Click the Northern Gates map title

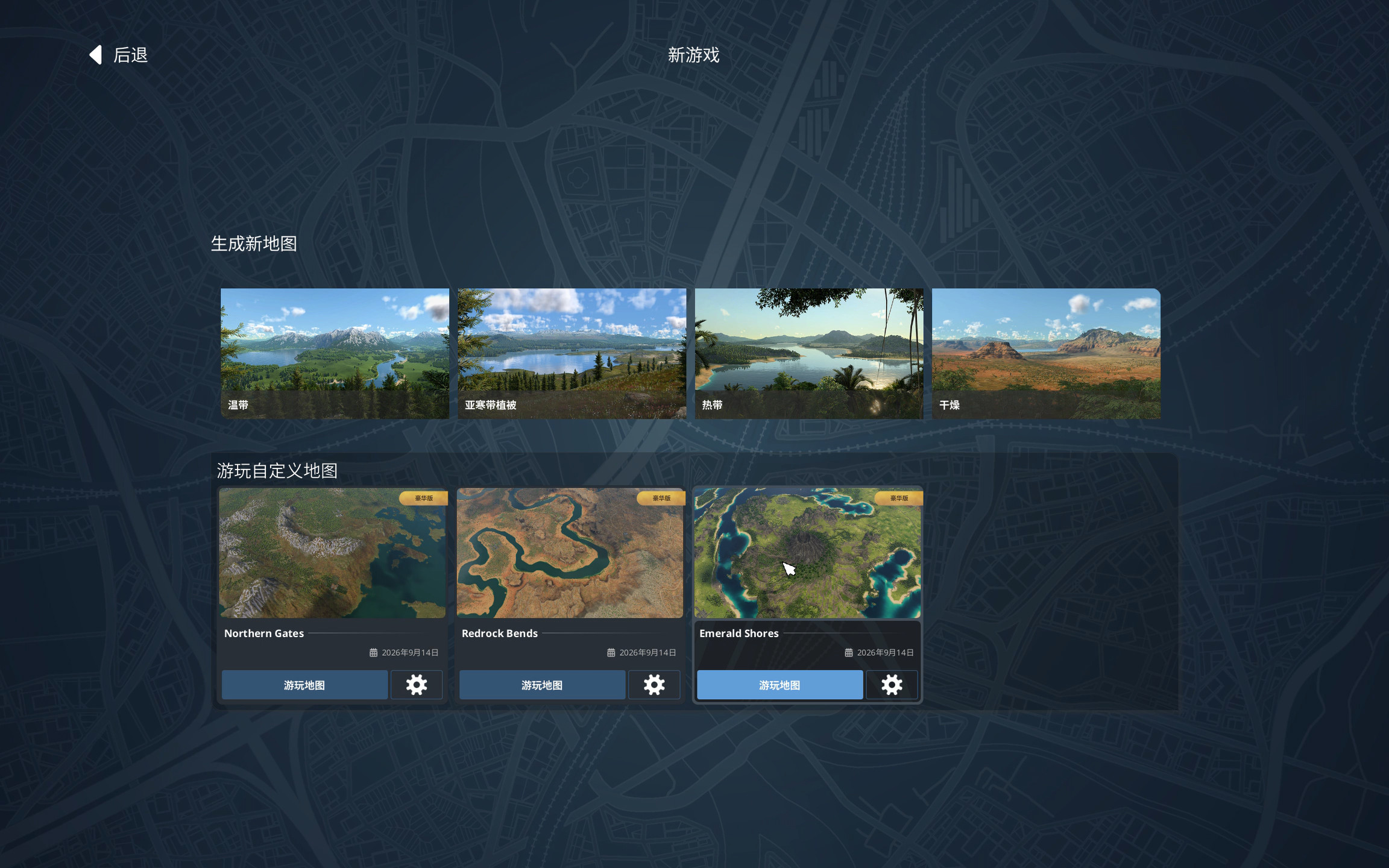click(264, 633)
